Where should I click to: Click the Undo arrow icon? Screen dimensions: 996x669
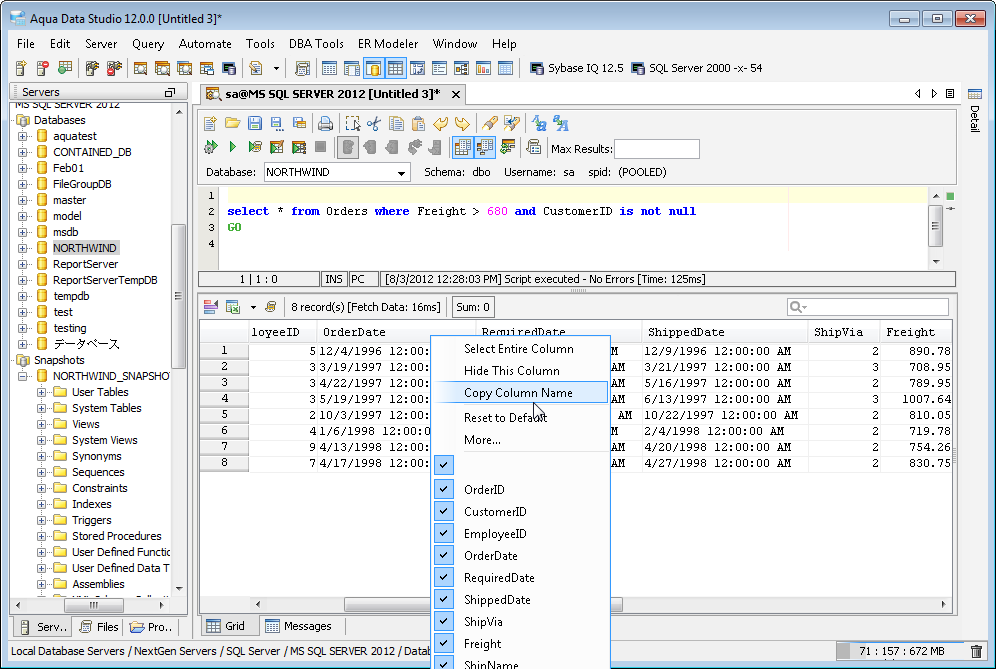coord(440,123)
